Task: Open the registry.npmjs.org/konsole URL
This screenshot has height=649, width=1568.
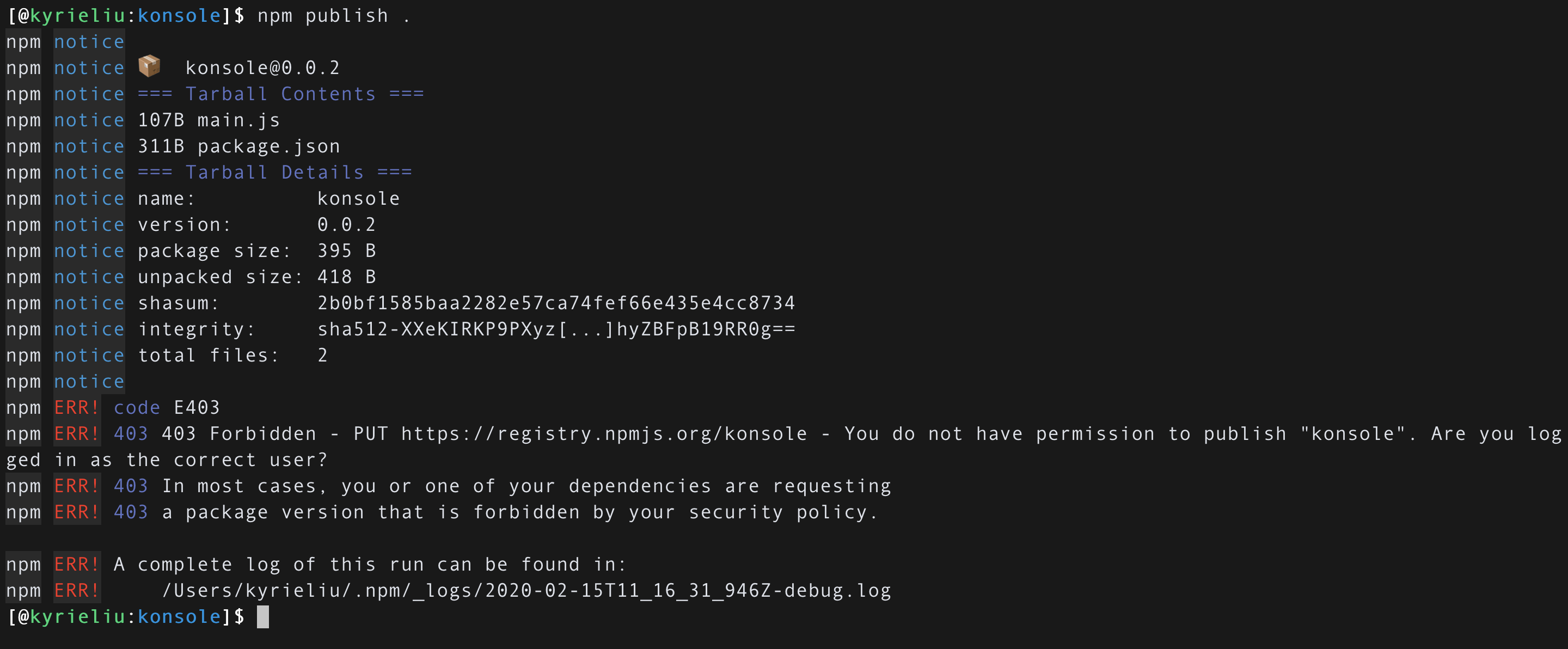Action: point(604,434)
